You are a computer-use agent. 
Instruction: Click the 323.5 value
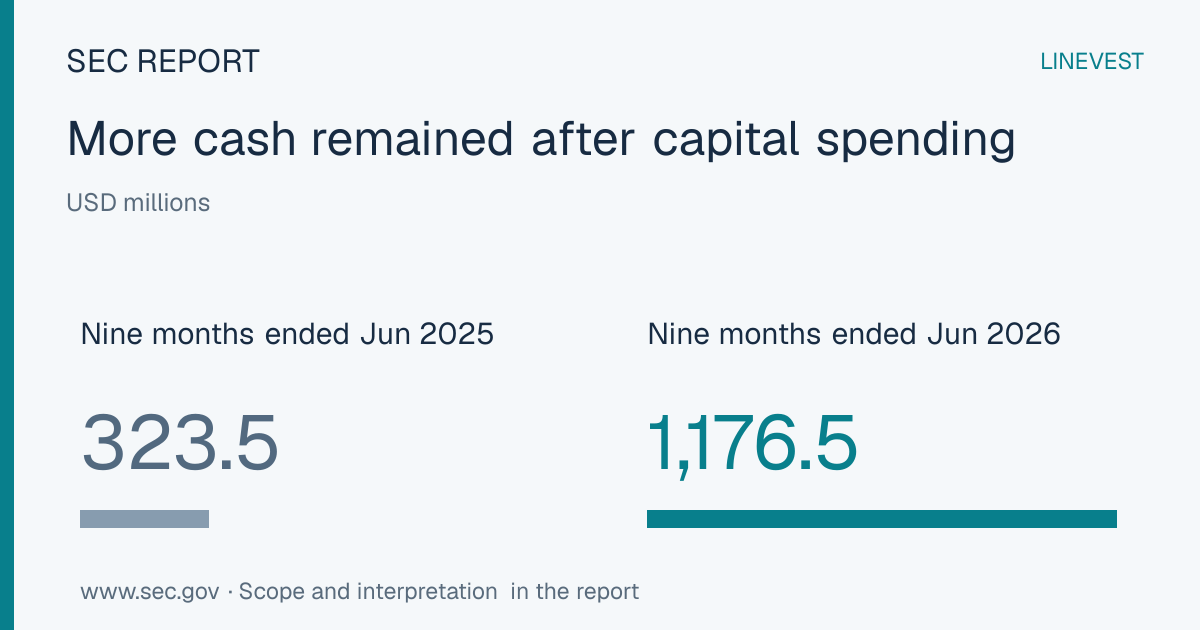tap(179, 443)
